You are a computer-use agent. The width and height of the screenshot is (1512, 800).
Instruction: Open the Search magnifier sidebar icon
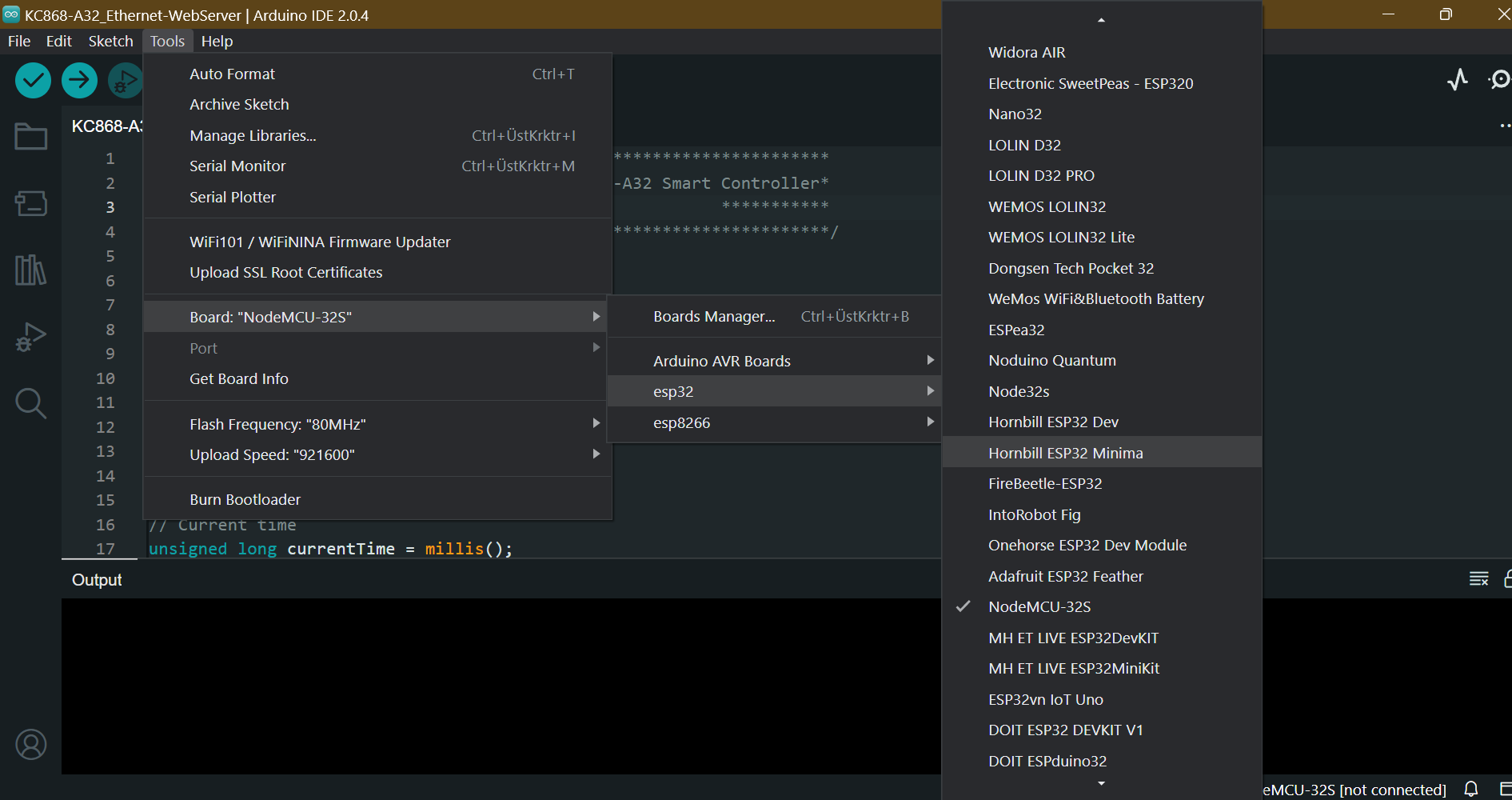tap(31, 403)
